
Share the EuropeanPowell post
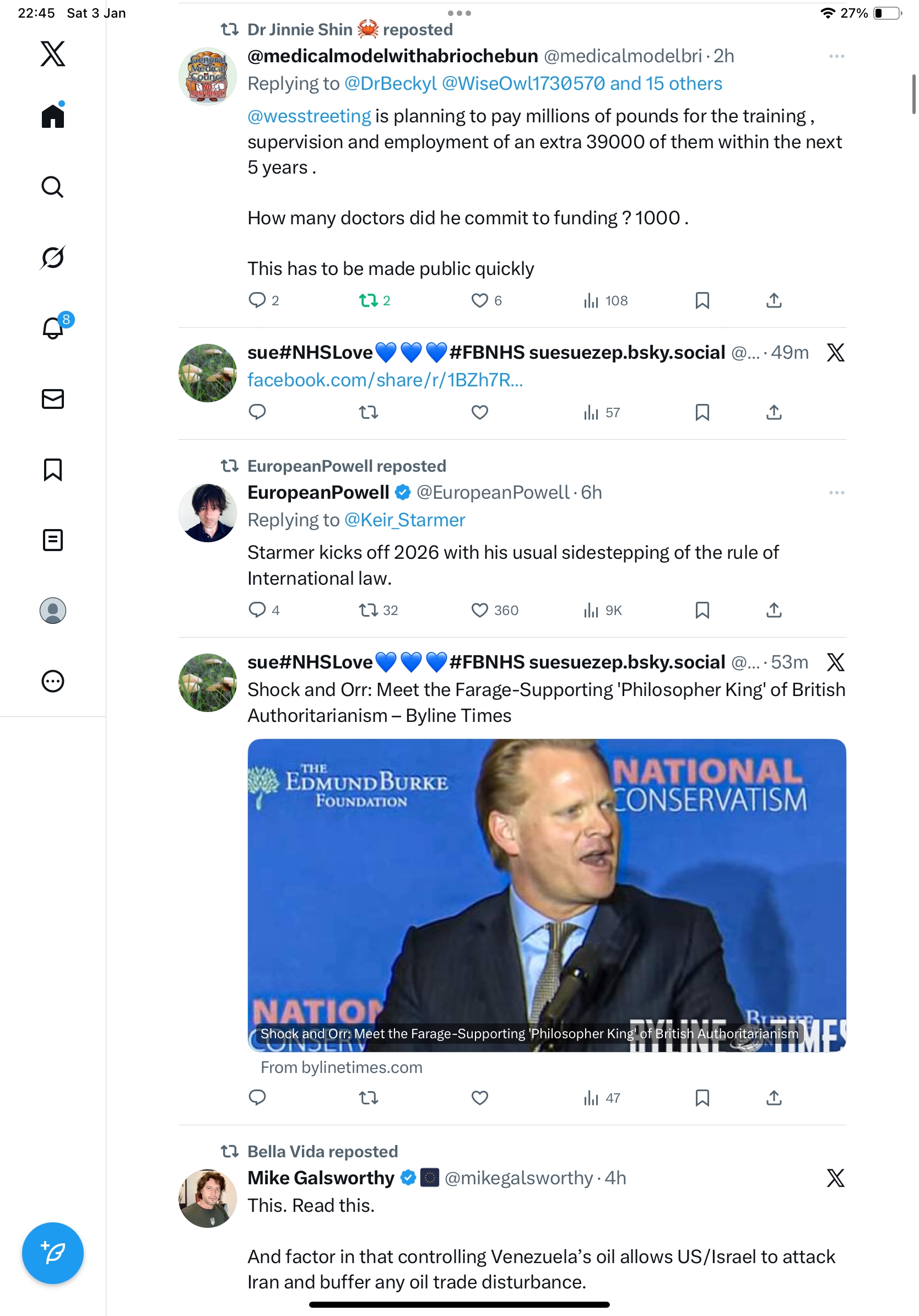[774, 610]
